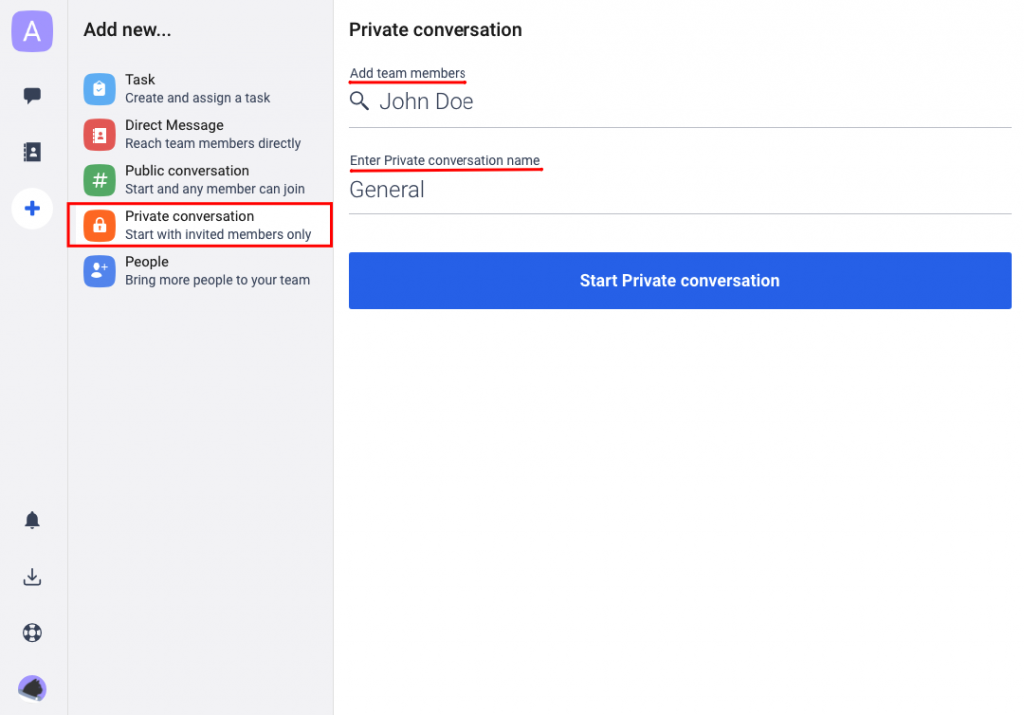This screenshot has height=715, width=1024.
Task: Click the green hashtag Public conversation icon
Action: [98, 180]
